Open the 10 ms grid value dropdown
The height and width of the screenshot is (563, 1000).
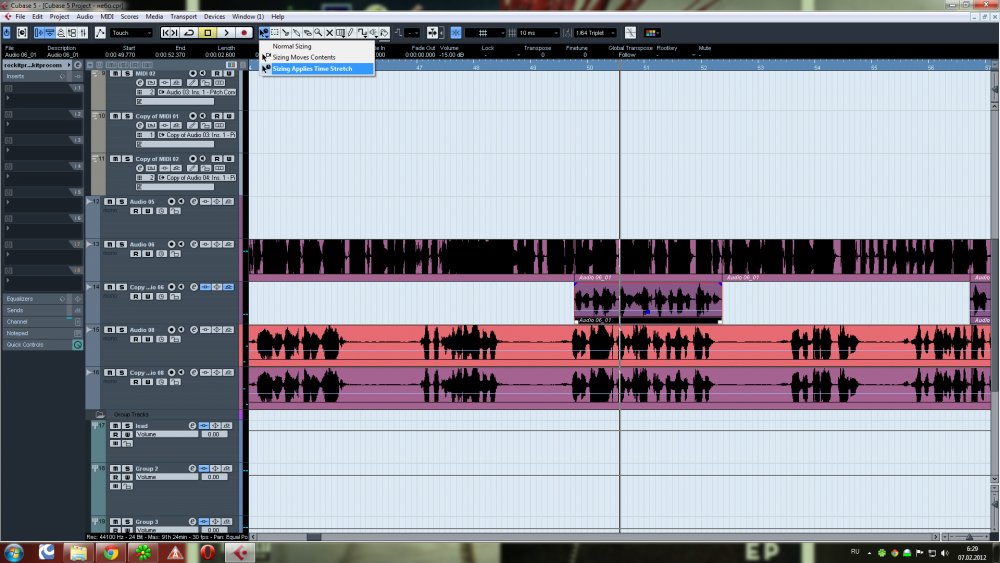pos(538,33)
